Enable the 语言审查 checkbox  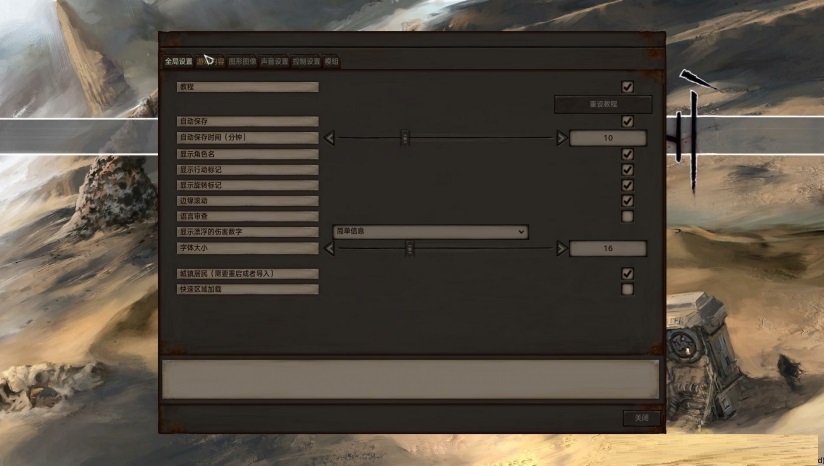(627, 216)
